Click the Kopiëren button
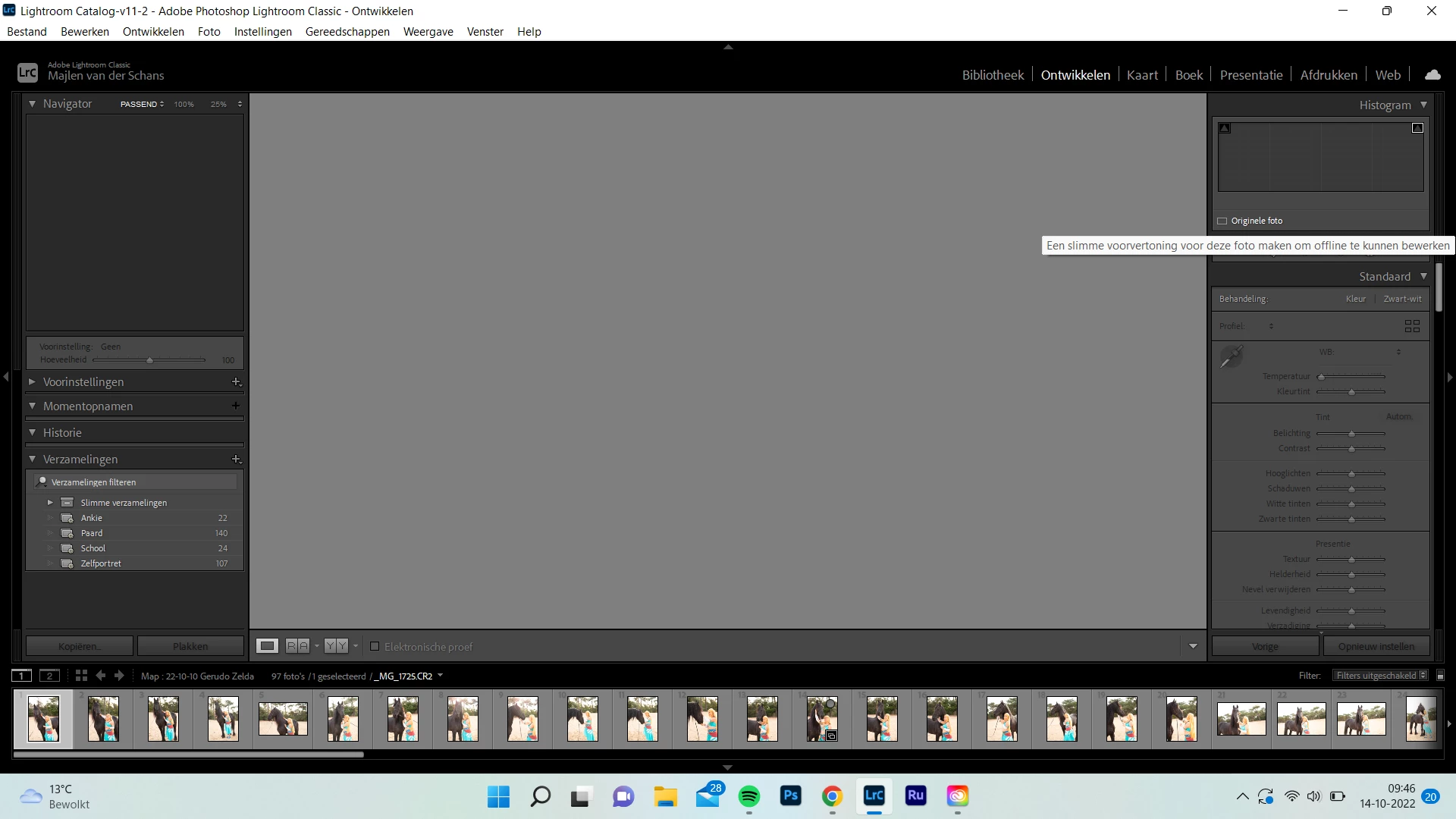 [79, 647]
